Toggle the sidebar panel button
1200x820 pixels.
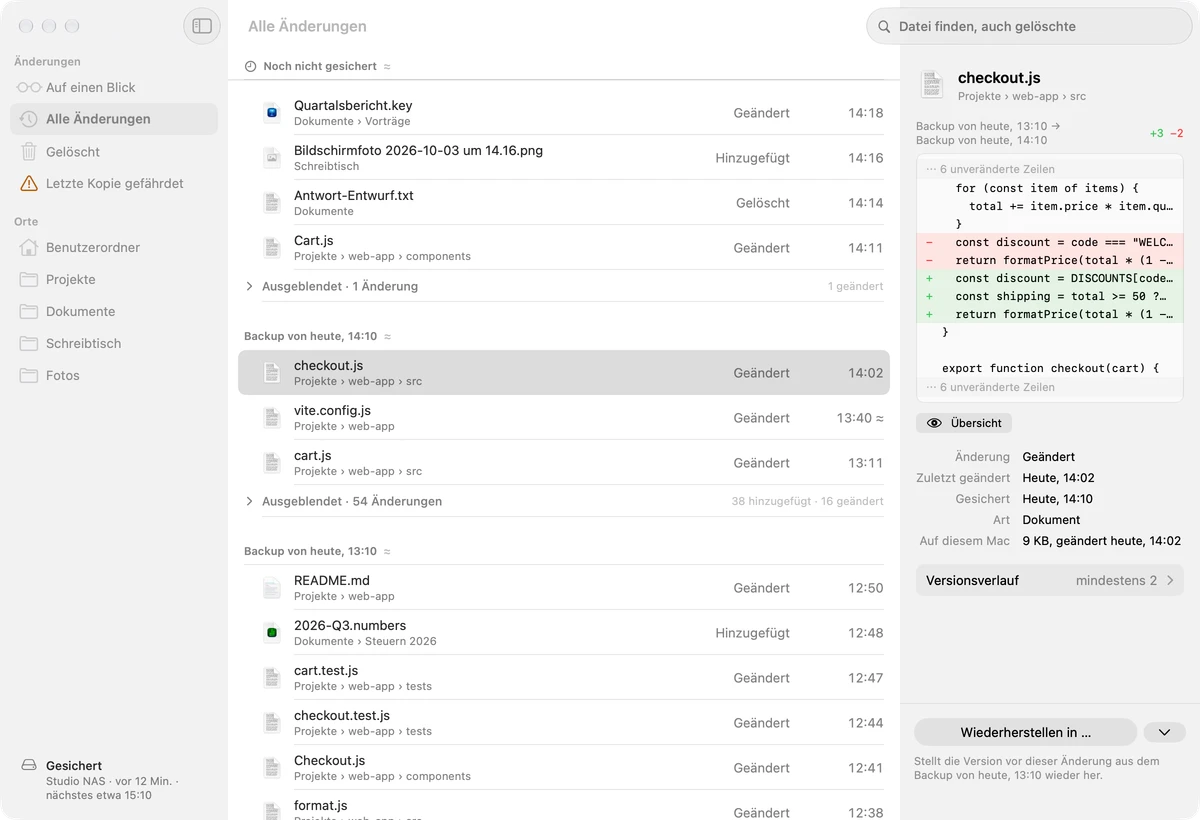202,26
